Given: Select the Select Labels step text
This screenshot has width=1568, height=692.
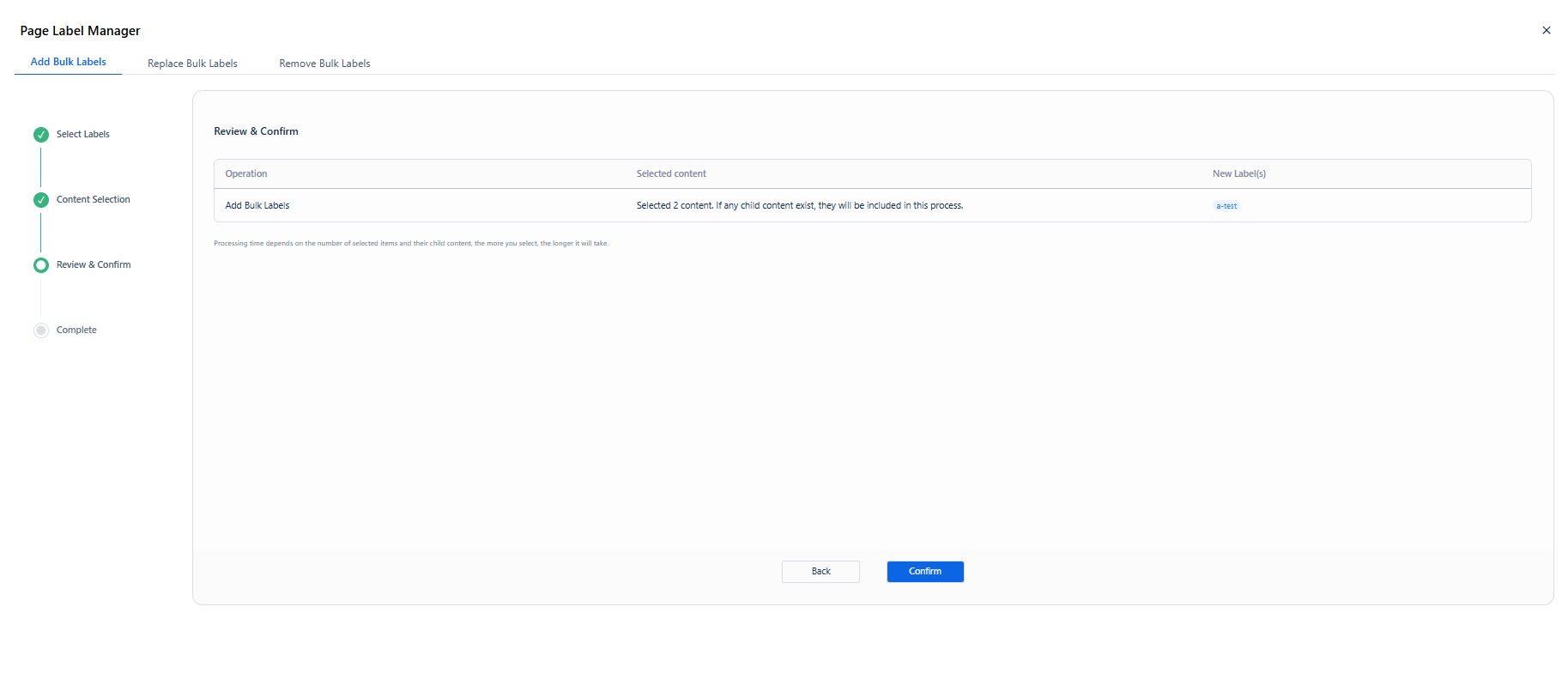Looking at the screenshot, I should pos(83,135).
